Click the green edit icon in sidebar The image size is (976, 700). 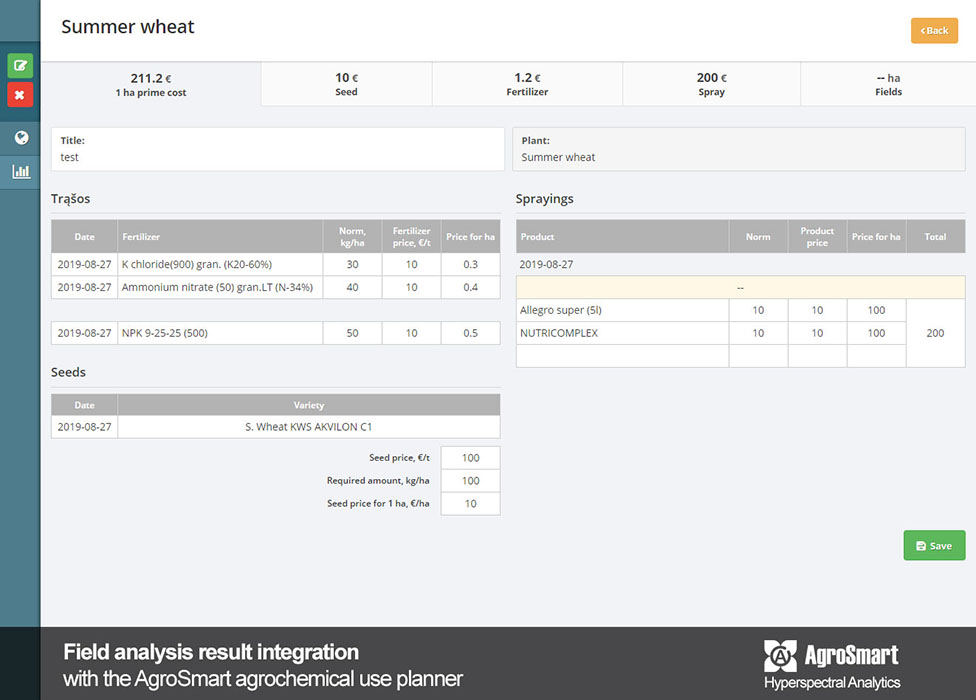(20, 66)
